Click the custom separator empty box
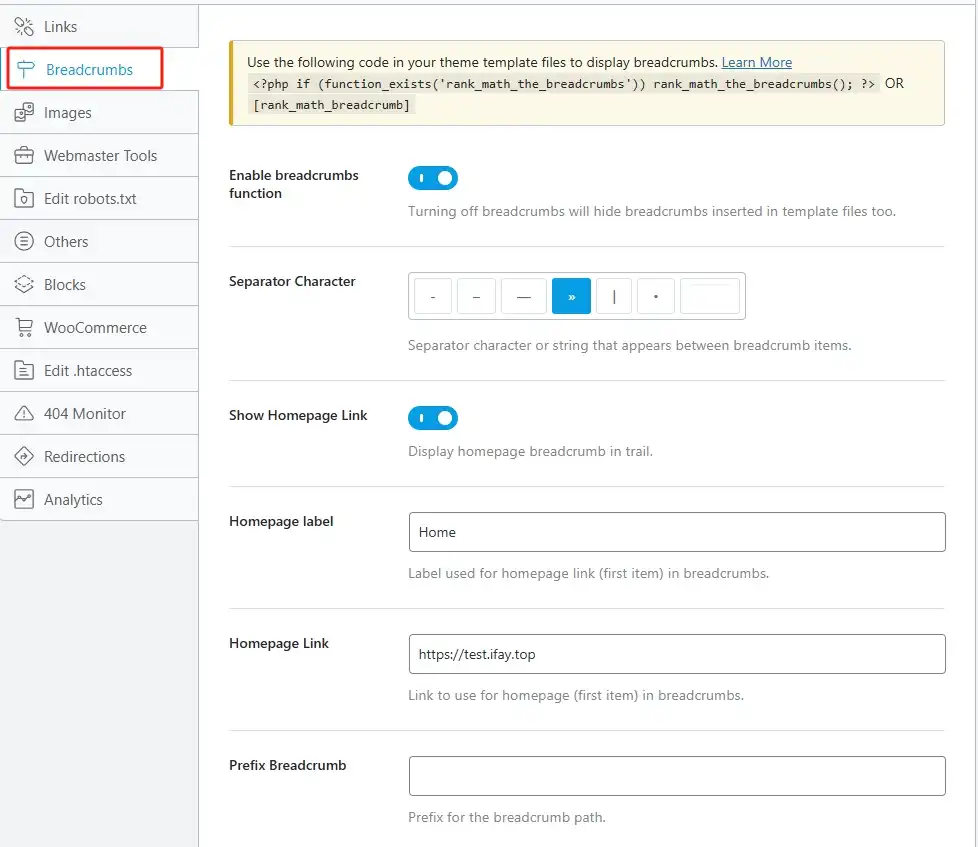The image size is (978, 847). [710, 296]
